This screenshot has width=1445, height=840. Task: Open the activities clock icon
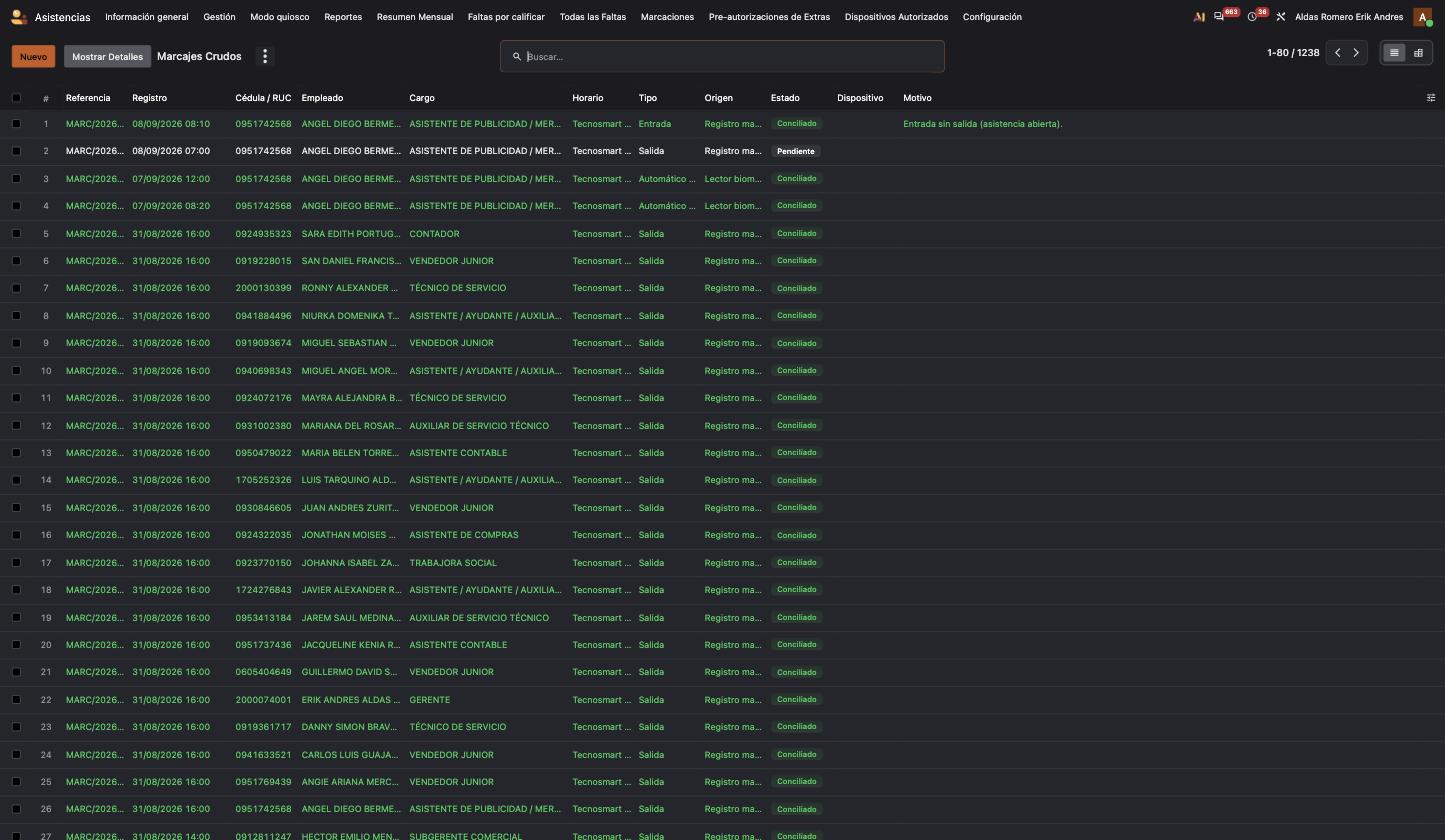[x=1252, y=17]
